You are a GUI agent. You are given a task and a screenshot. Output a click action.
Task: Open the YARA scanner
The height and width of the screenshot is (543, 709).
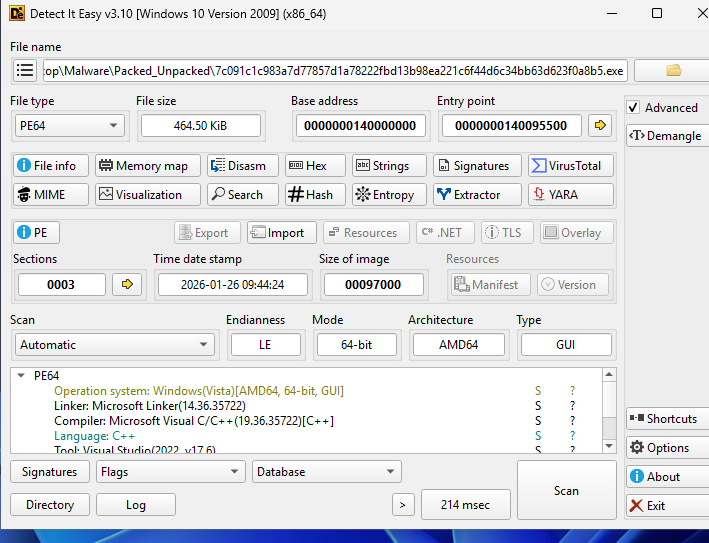(x=566, y=195)
